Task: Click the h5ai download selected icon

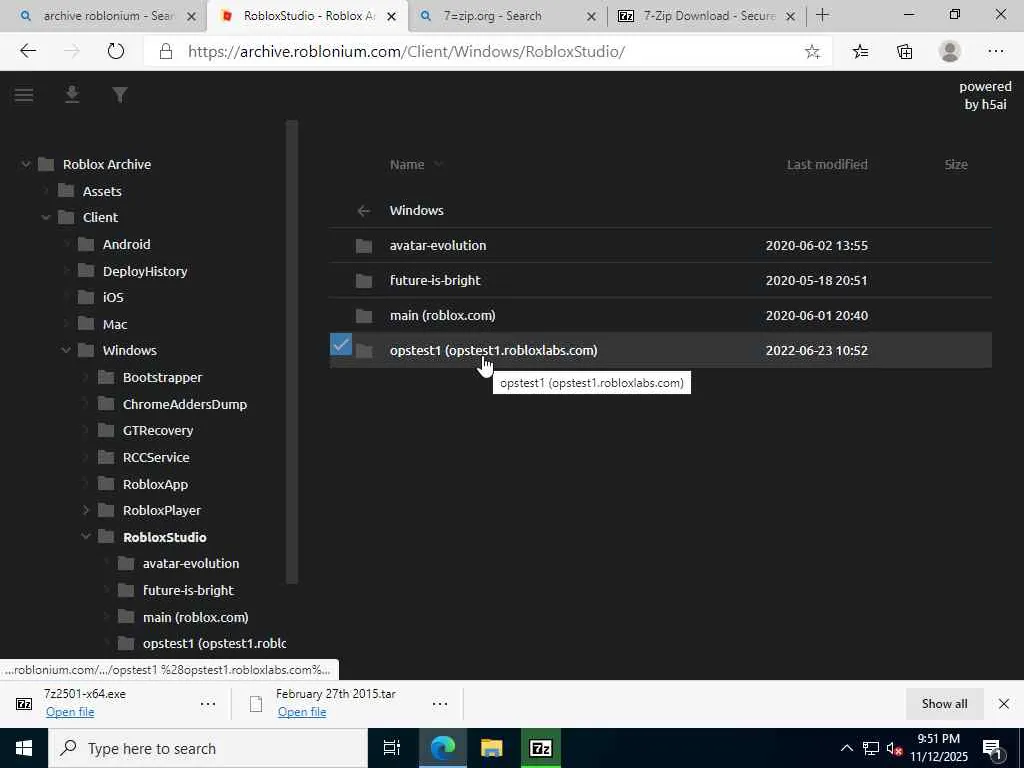Action: point(72,95)
